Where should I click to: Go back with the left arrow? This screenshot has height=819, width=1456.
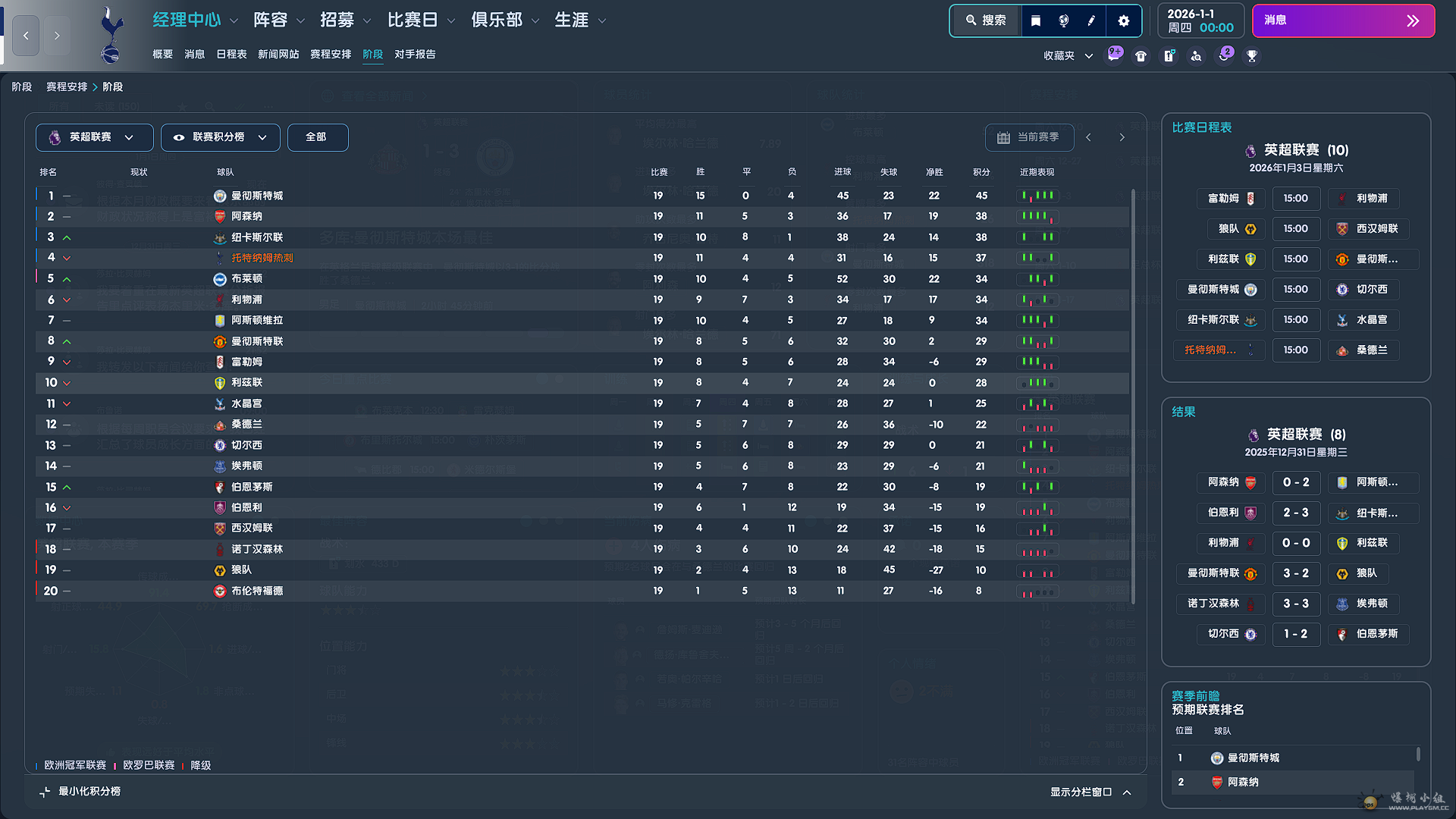coord(26,36)
